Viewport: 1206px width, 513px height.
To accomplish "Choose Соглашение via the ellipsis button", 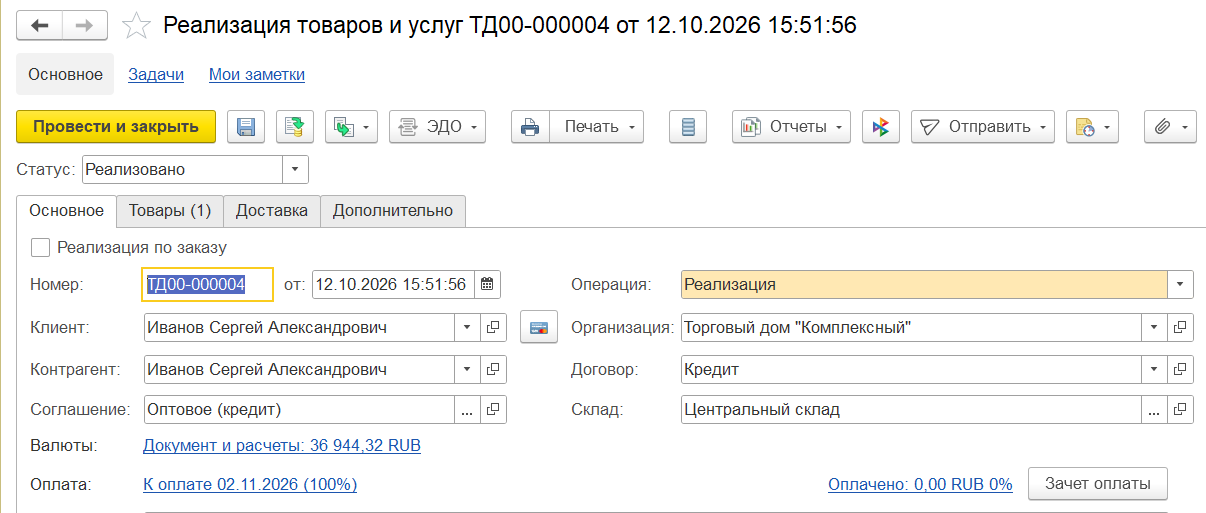I will tap(468, 409).
